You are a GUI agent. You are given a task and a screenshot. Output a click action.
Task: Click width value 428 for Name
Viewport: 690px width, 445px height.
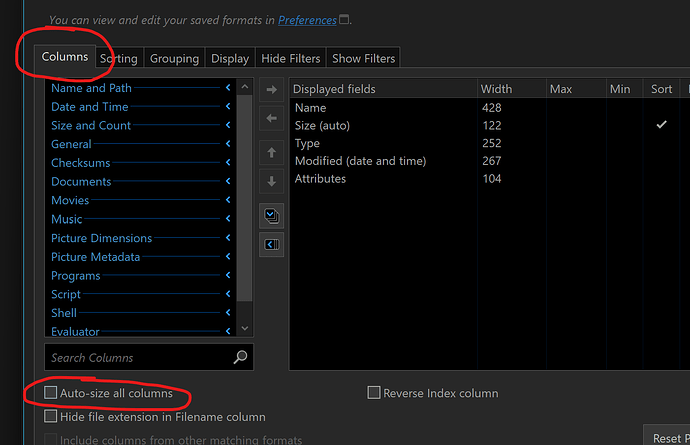pyautogui.click(x=492, y=108)
